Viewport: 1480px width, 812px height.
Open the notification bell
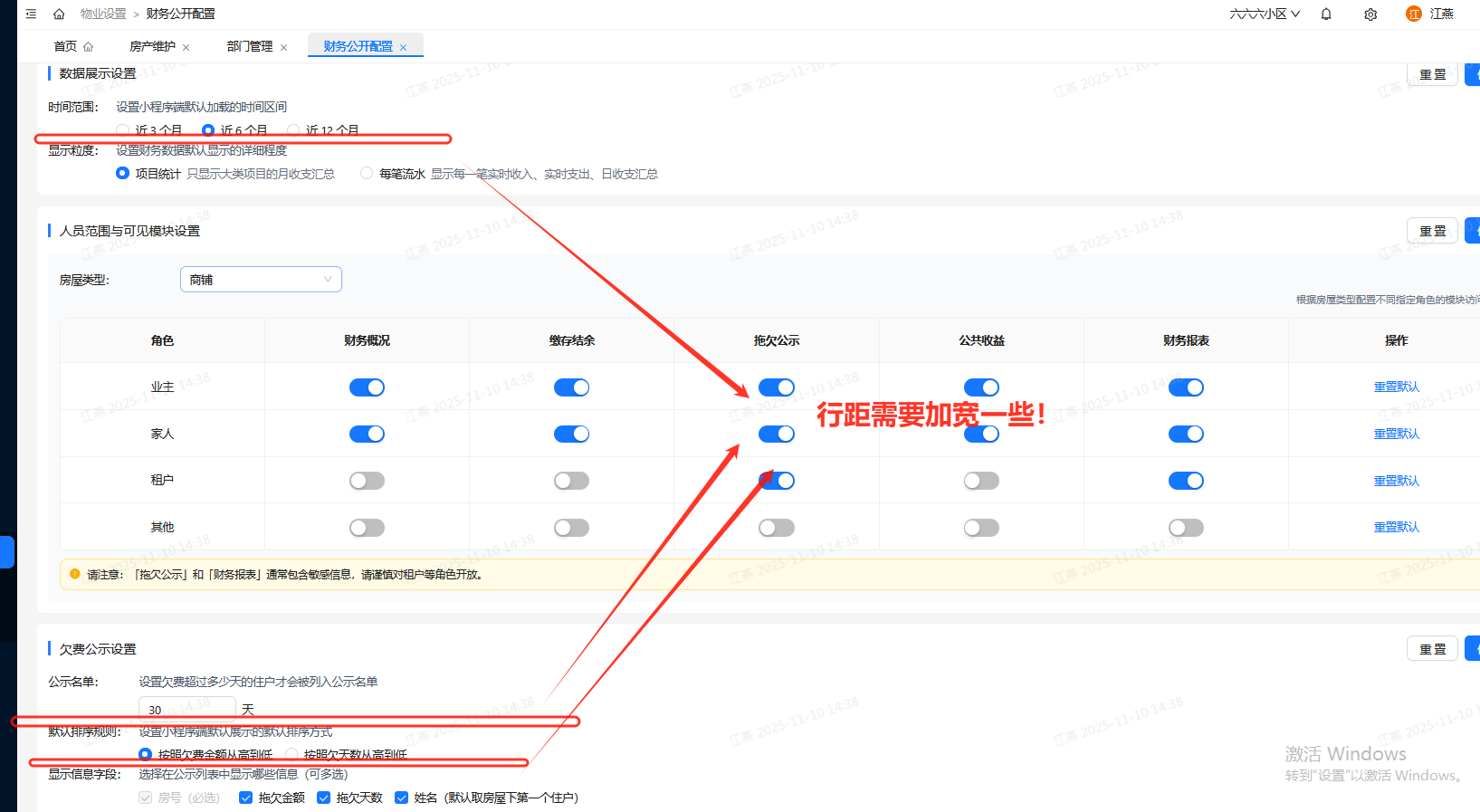pyautogui.click(x=1326, y=14)
